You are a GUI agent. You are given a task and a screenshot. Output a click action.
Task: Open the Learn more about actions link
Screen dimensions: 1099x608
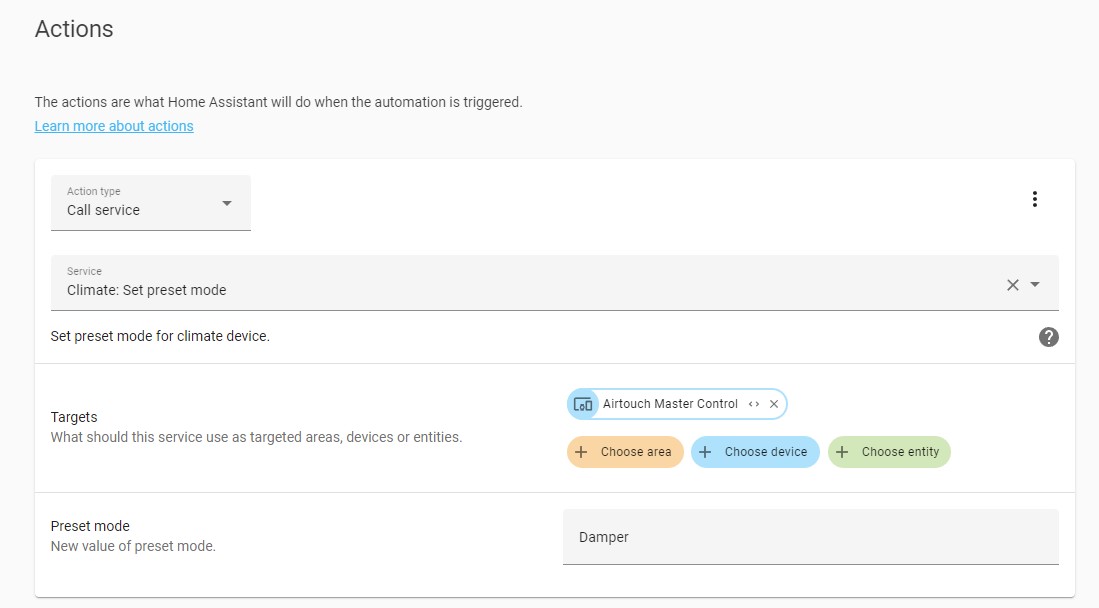pyautogui.click(x=114, y=126)
